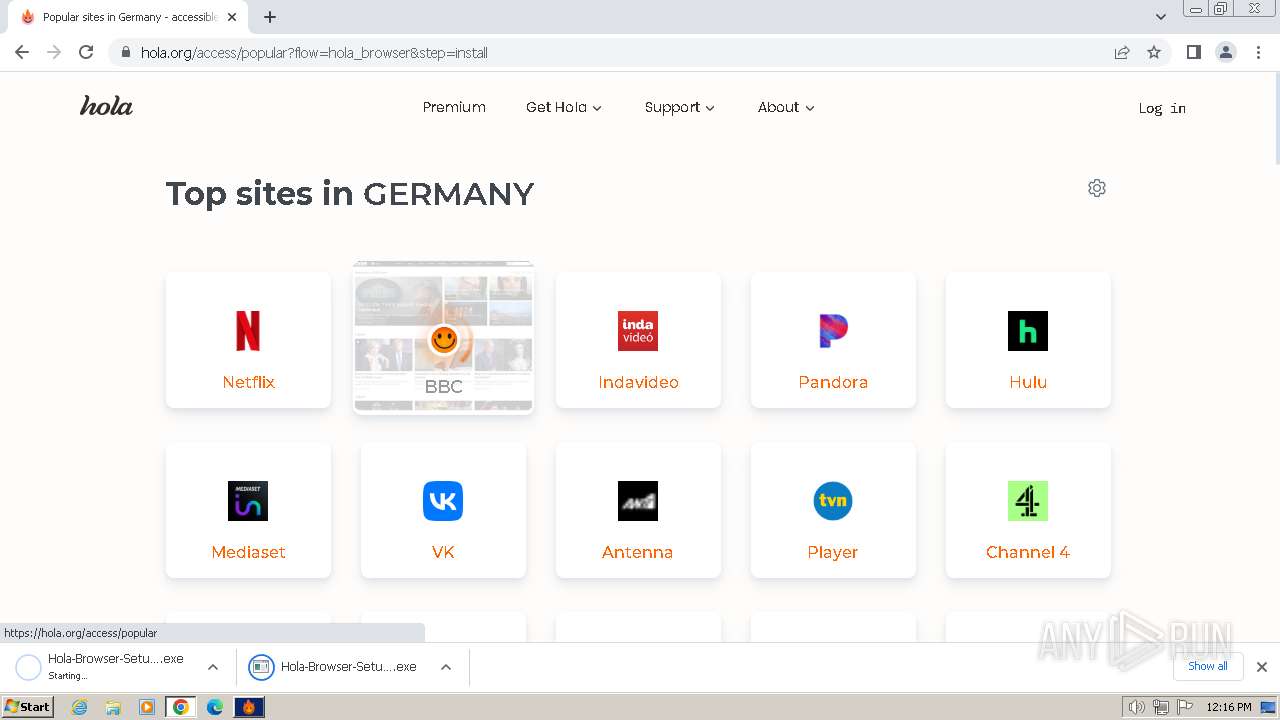
Task: Open the Premium menu link
Action: [x=454, y=107]
